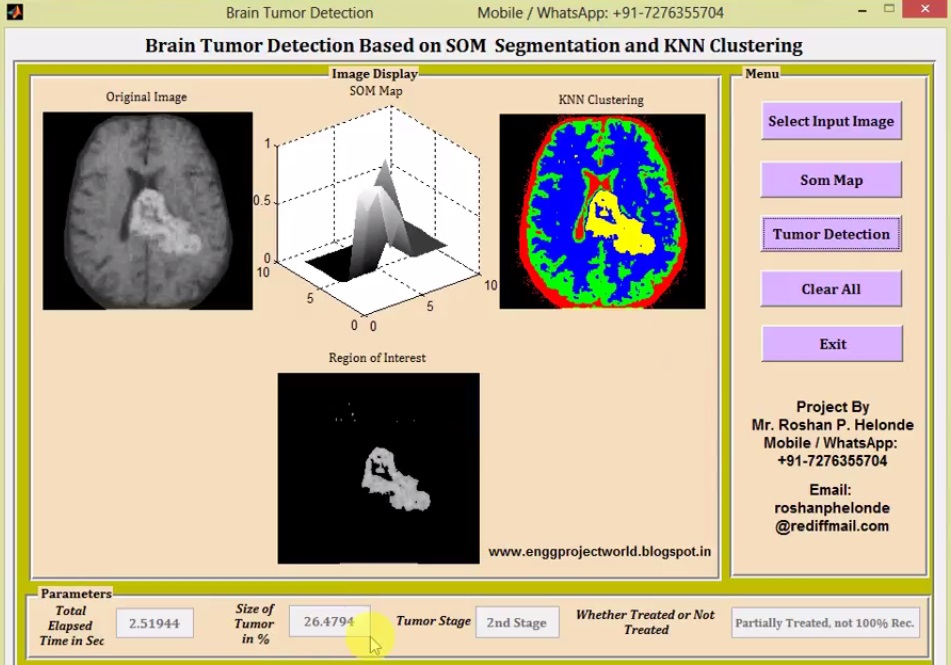Click the Brain Tumor Detection title bar text

(x=299, y=12)
